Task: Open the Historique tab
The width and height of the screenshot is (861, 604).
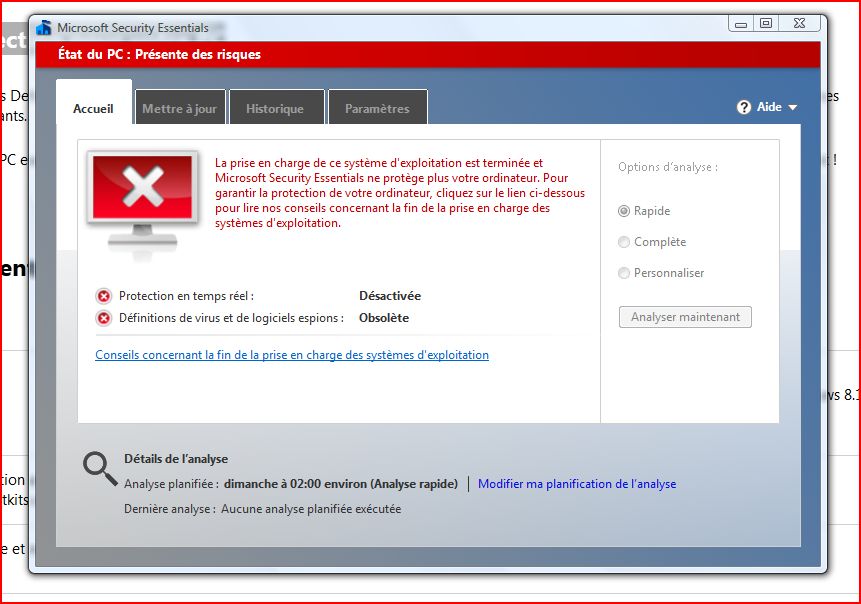Action: [277, 107]
